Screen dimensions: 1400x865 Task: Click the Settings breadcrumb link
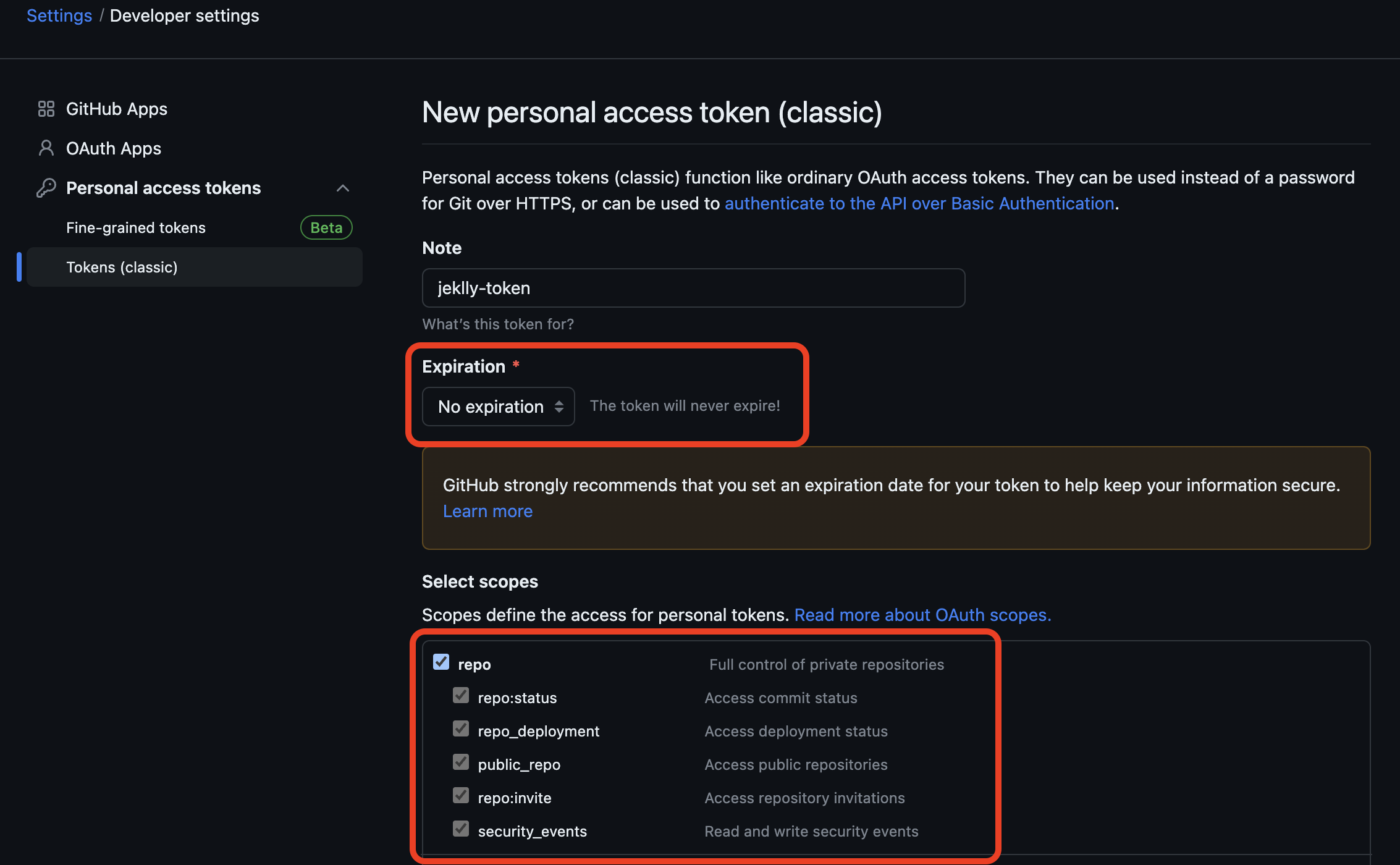pos(59,16)
